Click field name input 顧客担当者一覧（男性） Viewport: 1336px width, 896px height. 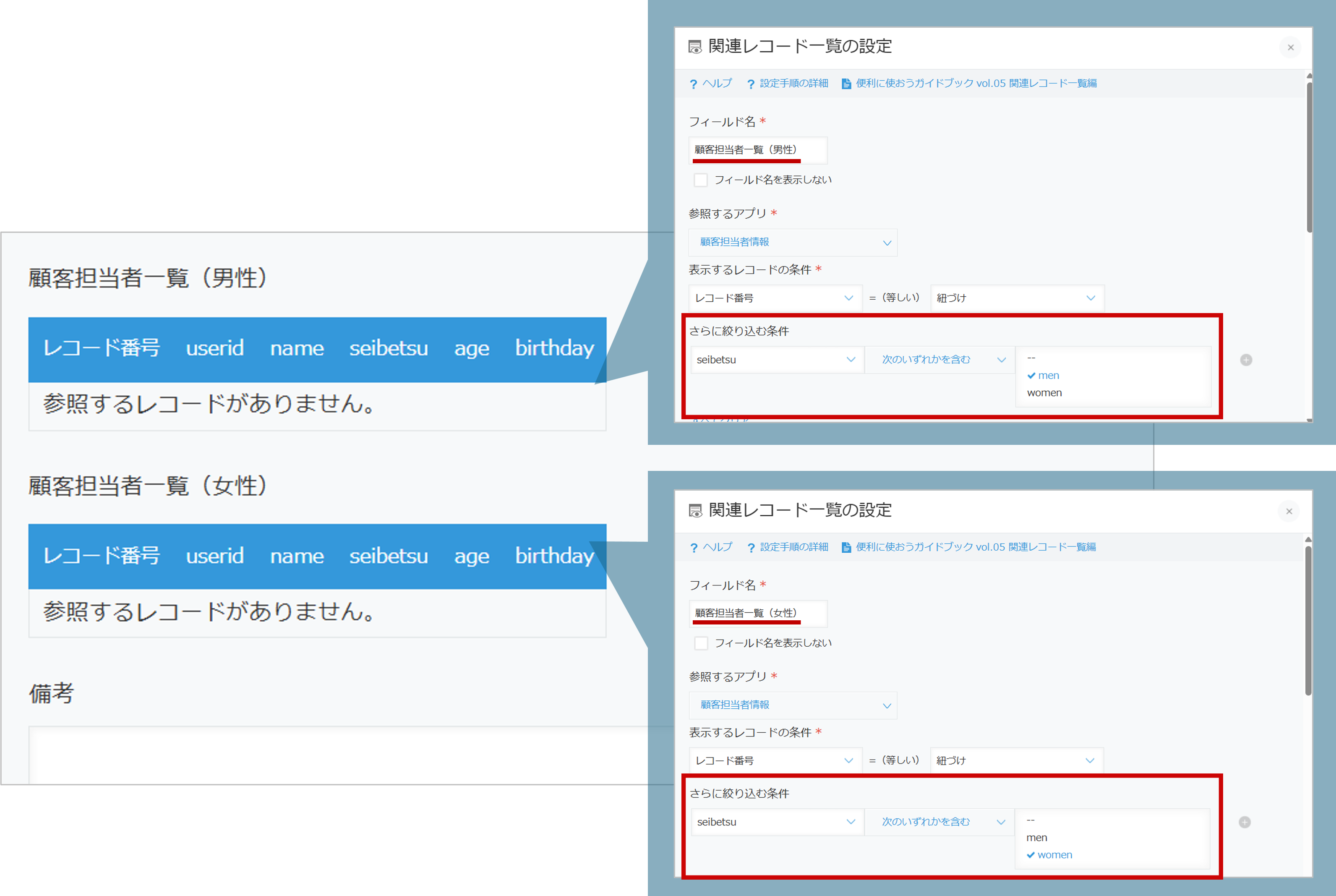[x=758, y=150]
